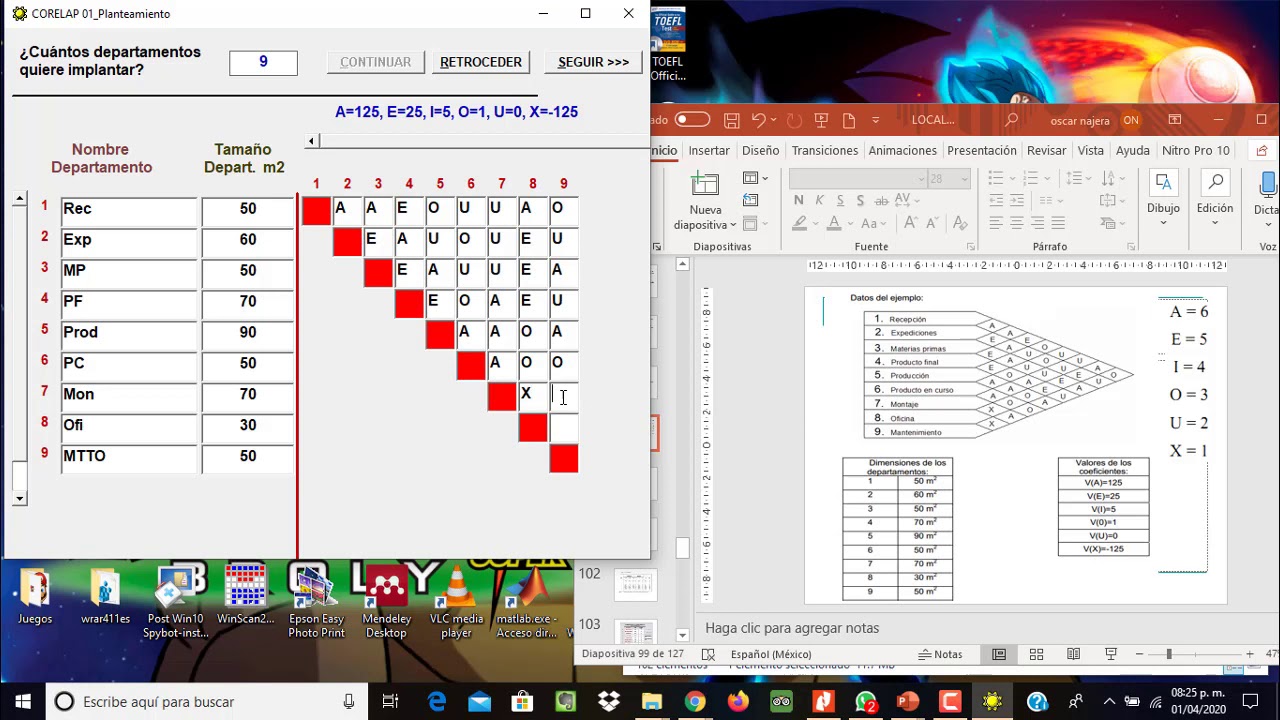Switch to the Animaciones tab
This screenshot has width=1280, height=720.
[x=903, y=151]
